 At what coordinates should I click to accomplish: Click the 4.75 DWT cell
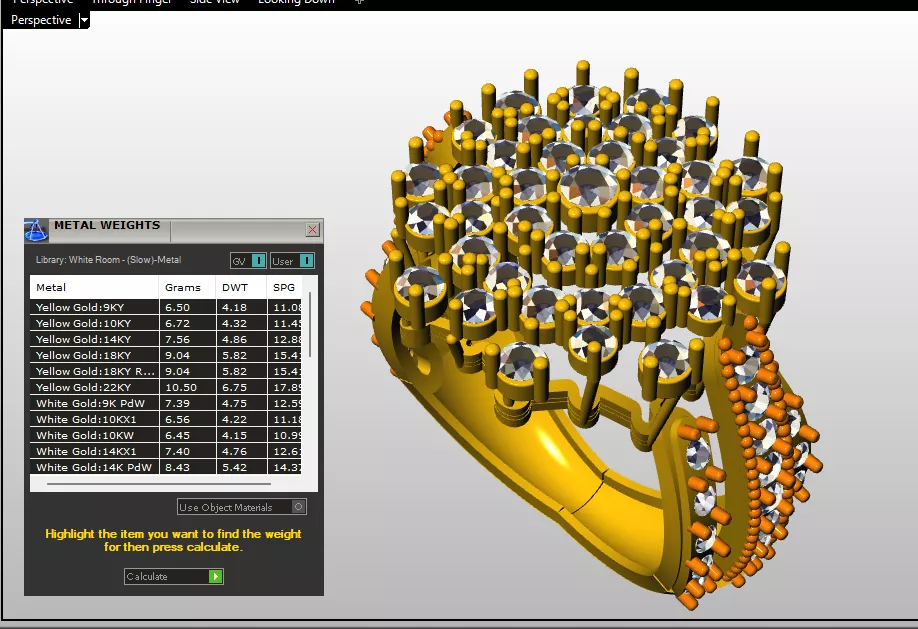tap(242, 404)
